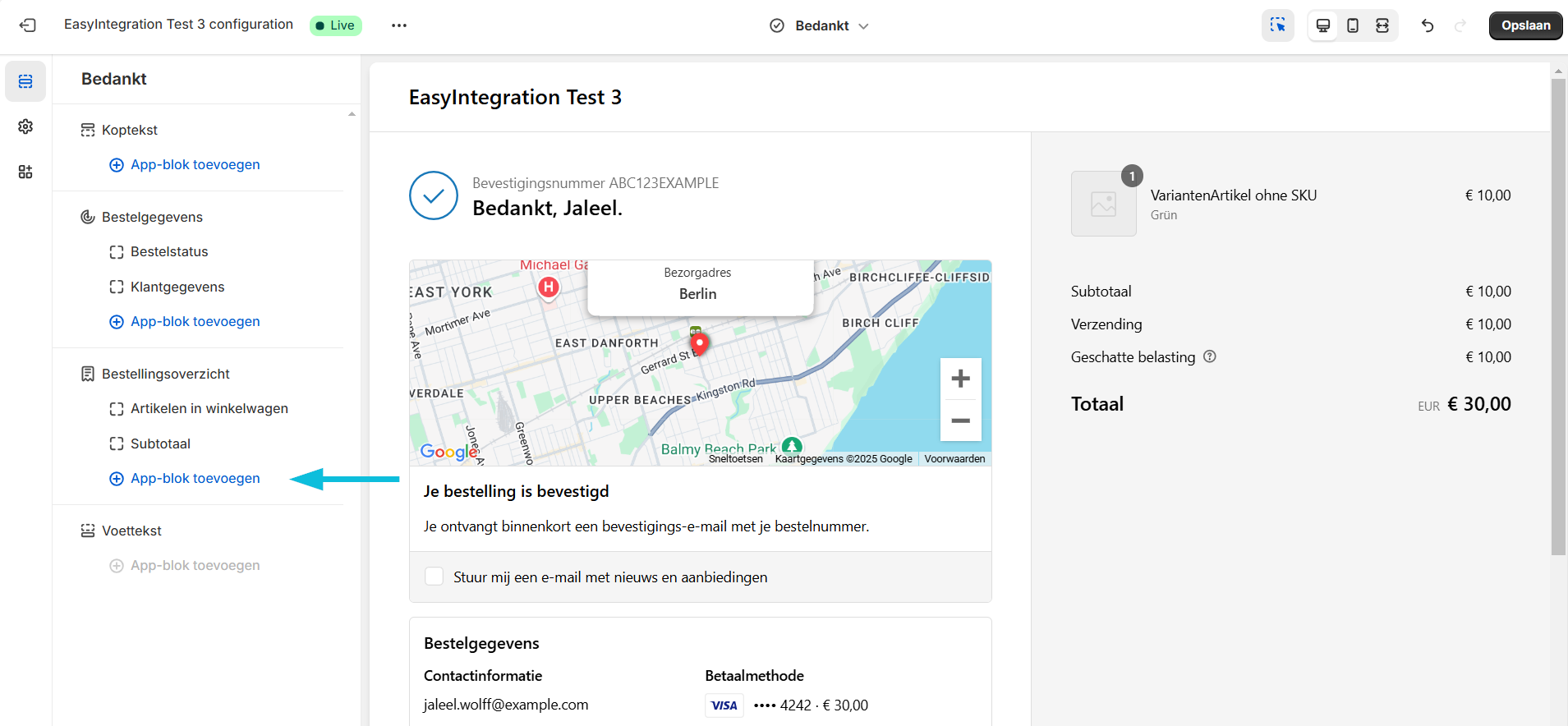Save changes with Opslaan button
1568x726 pixels.
1525,25
